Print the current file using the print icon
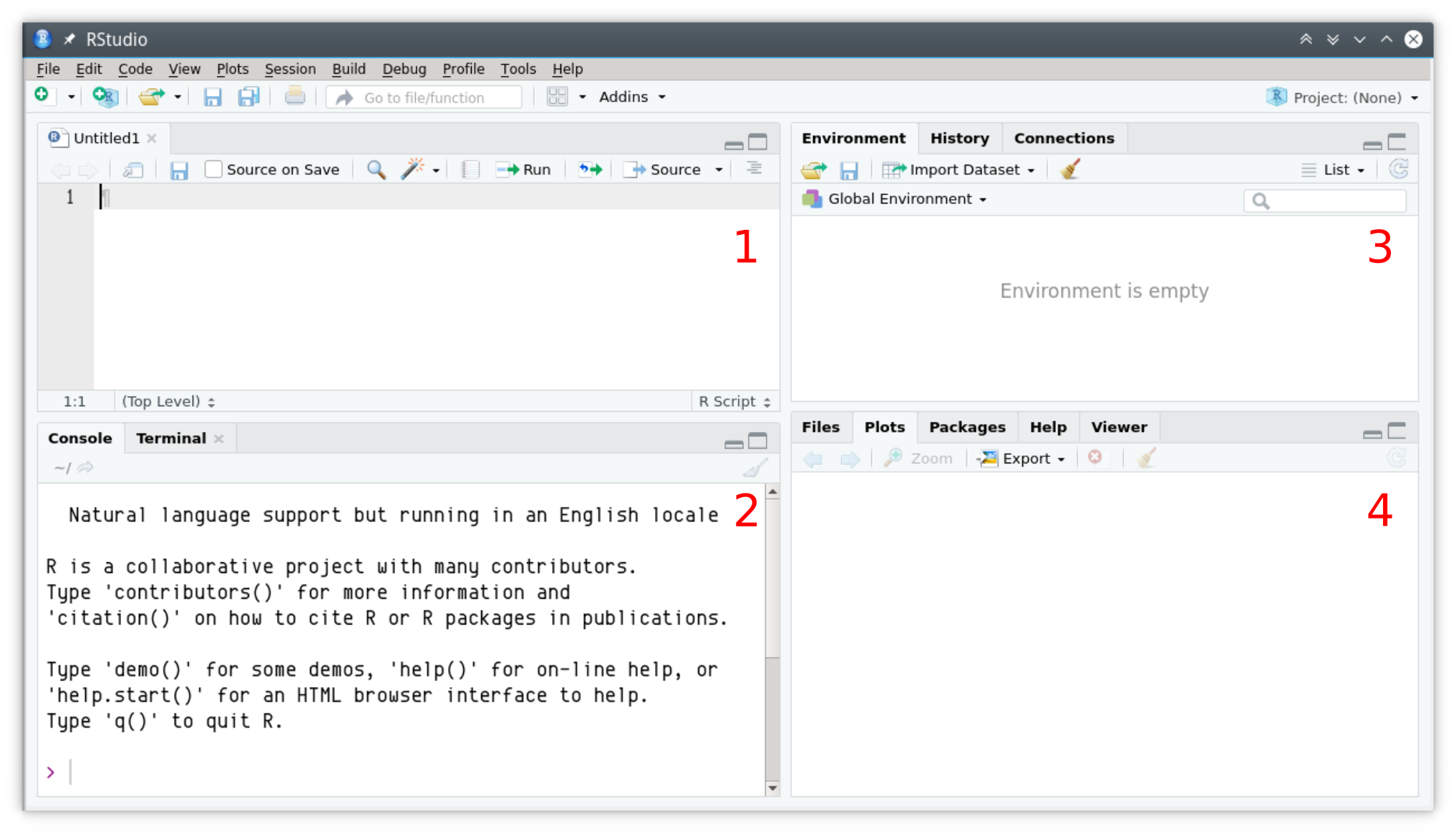 [295, 96]
